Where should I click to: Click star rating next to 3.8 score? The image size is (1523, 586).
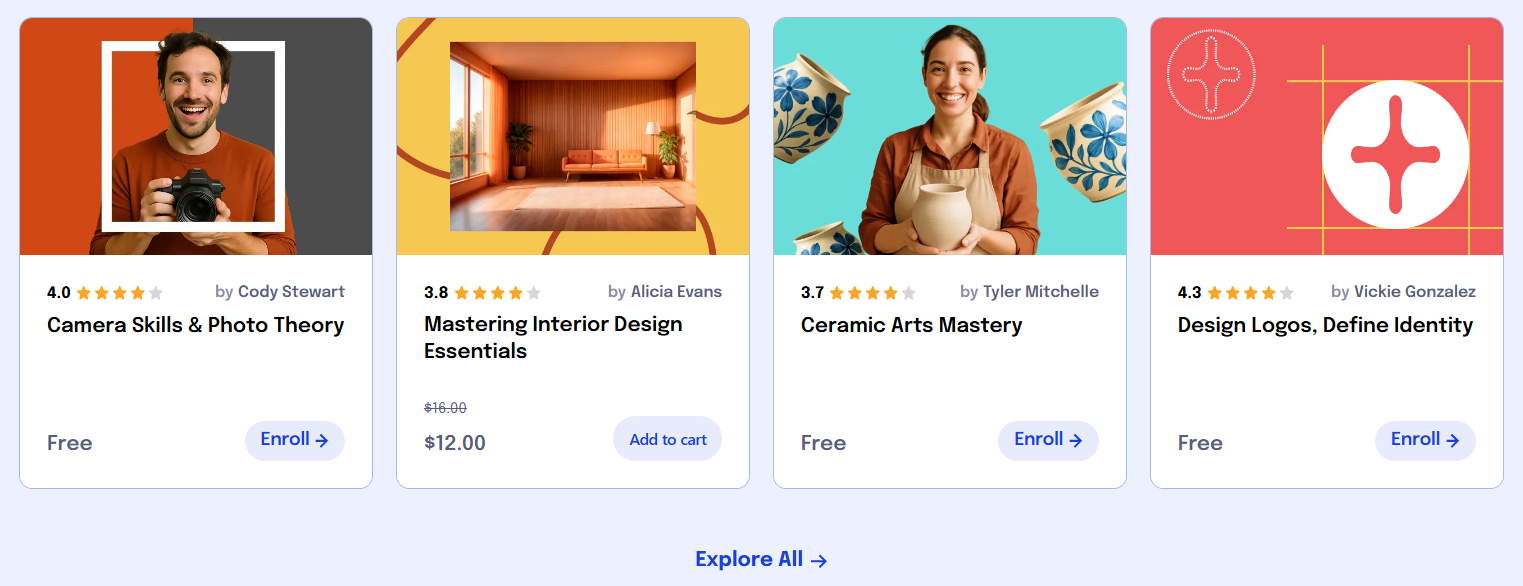click(x=497, y=293)
